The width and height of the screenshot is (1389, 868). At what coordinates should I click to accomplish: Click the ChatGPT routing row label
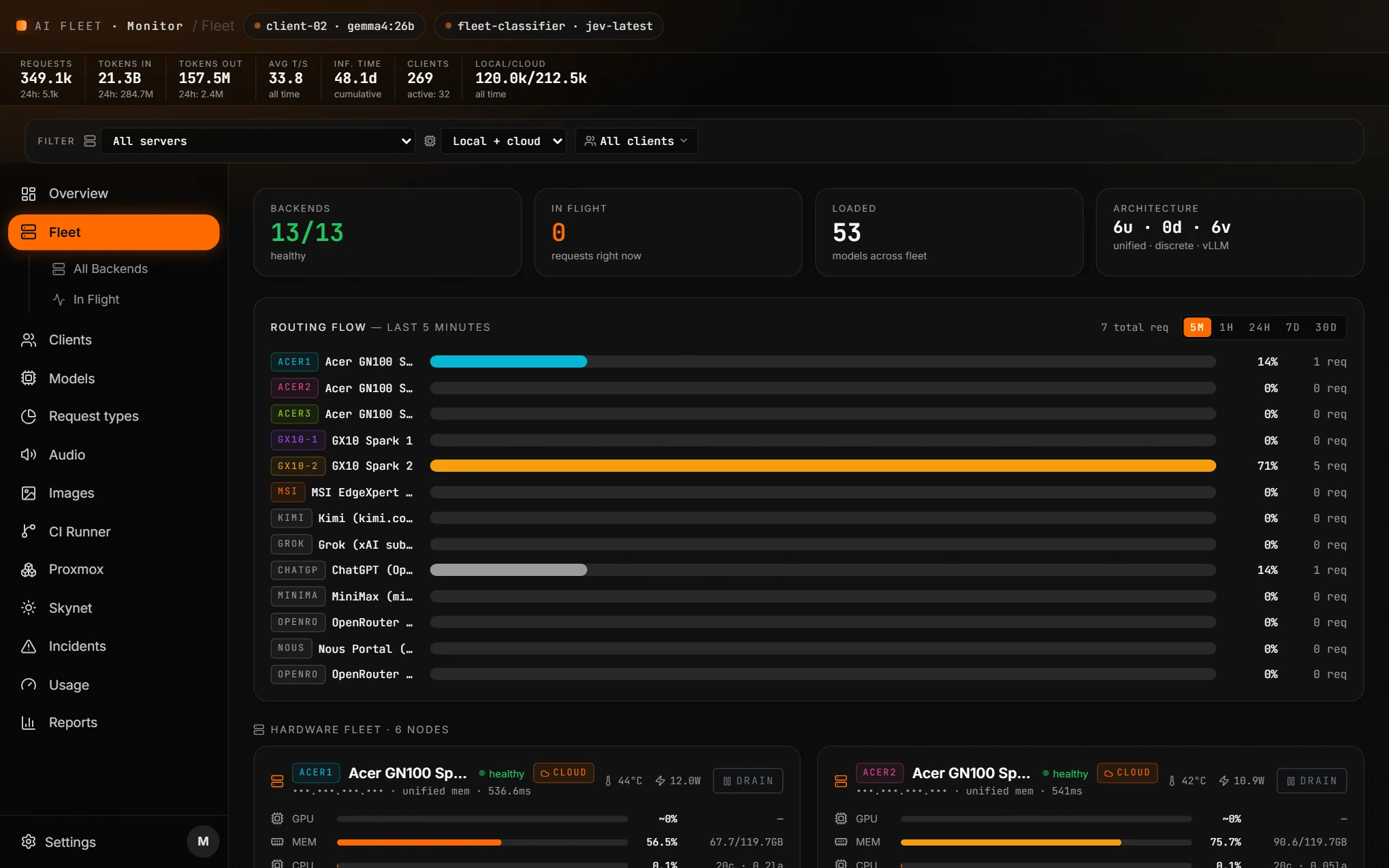(x=372, y=570)
